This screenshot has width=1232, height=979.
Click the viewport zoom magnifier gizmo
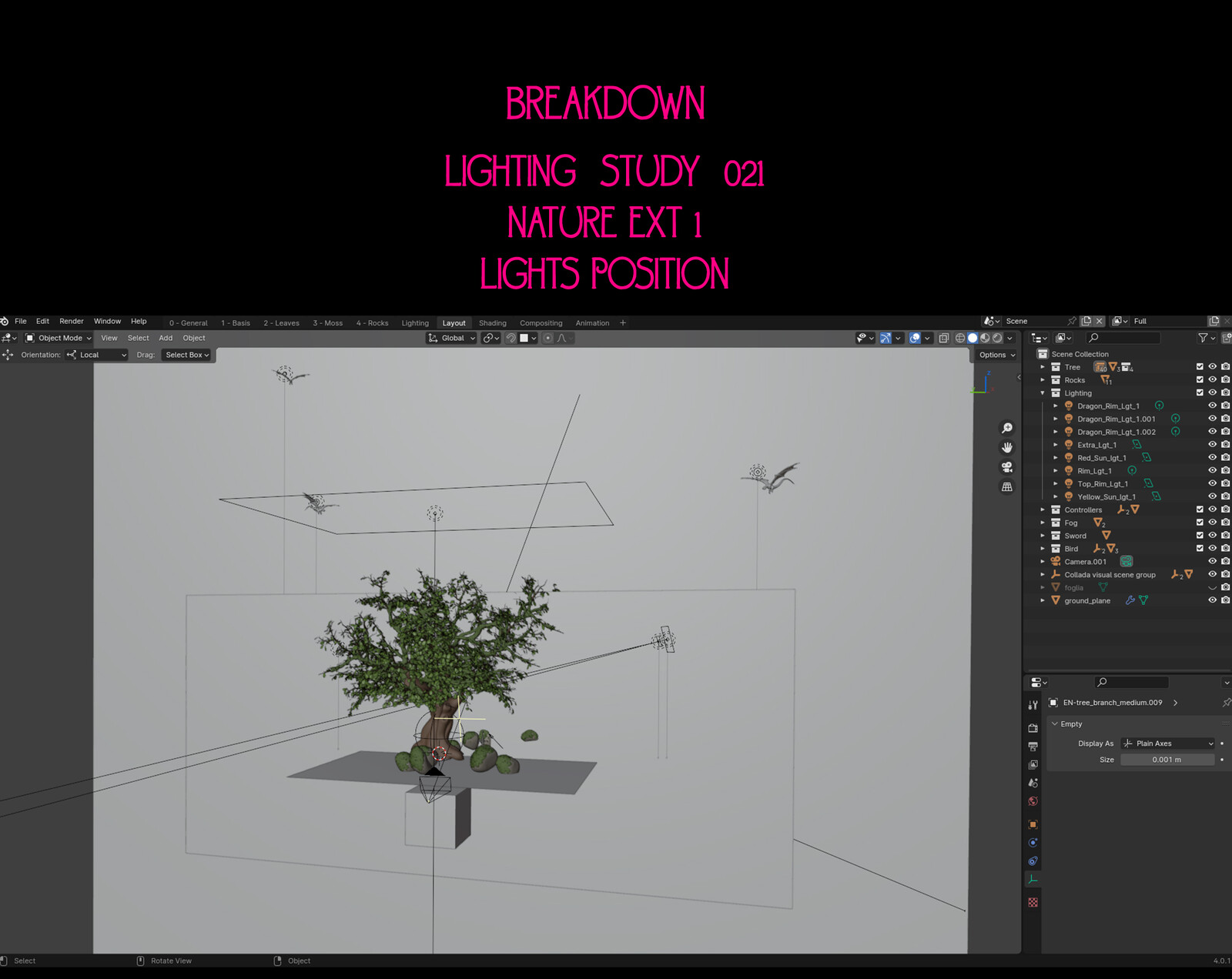(1006, 428)
